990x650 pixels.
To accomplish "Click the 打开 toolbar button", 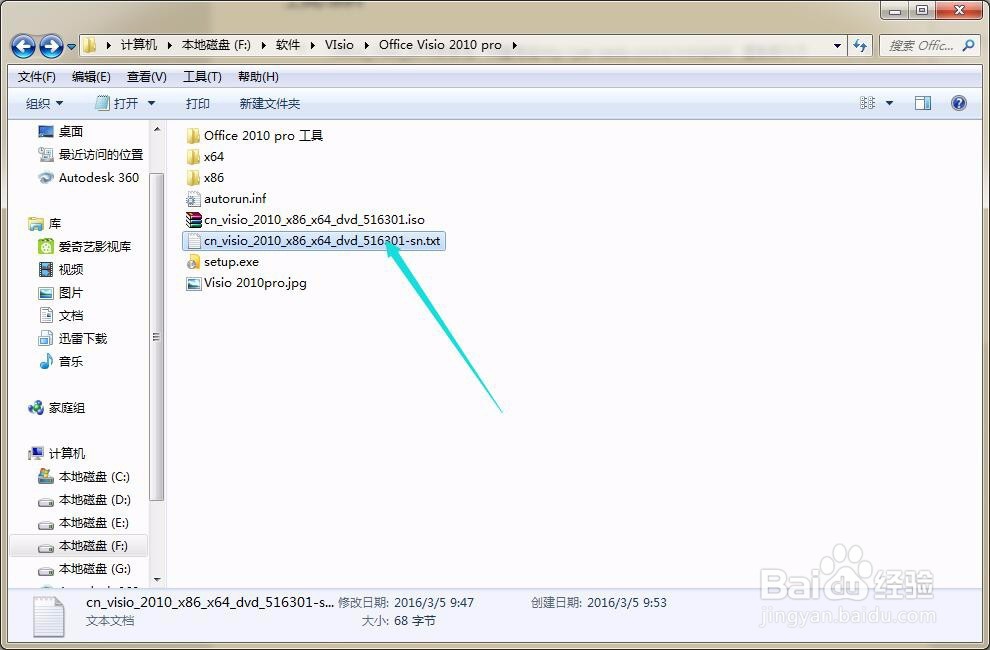I will [x=117, y=103].
